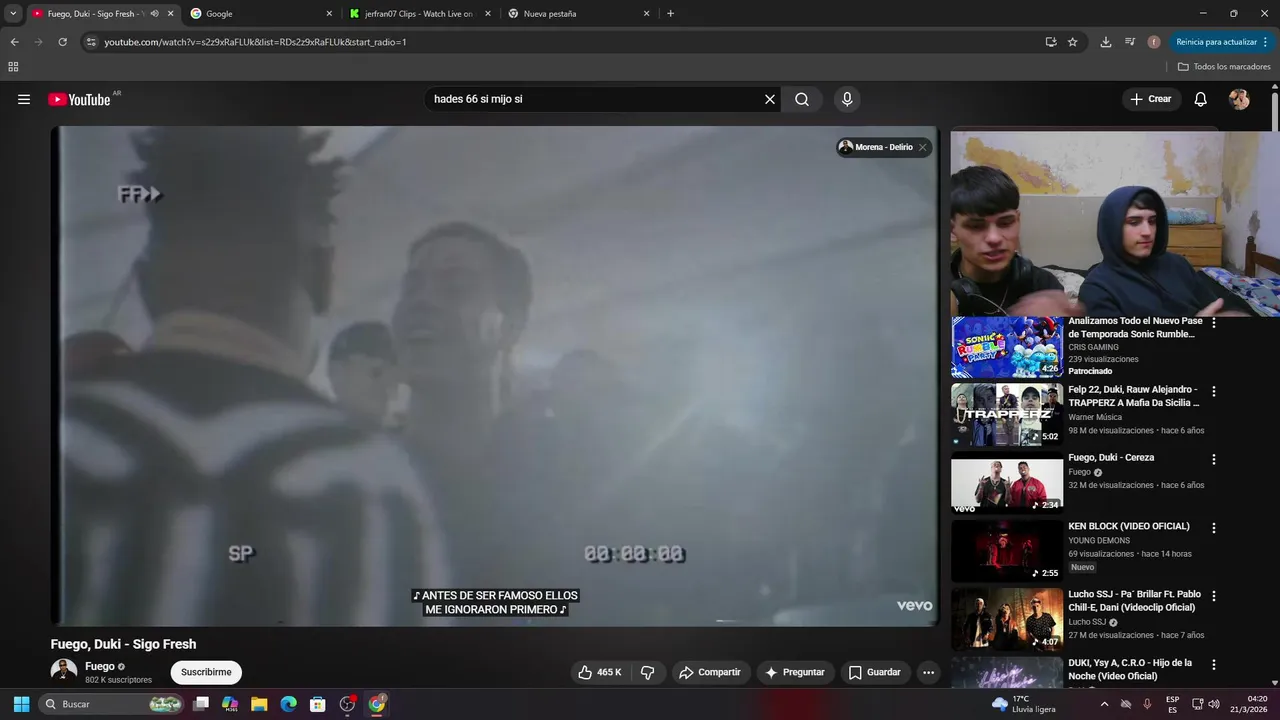Open the media control icon in Chrome toolbar
1280x720 pixels.
pyautogui.click(x=1130, y=42)
